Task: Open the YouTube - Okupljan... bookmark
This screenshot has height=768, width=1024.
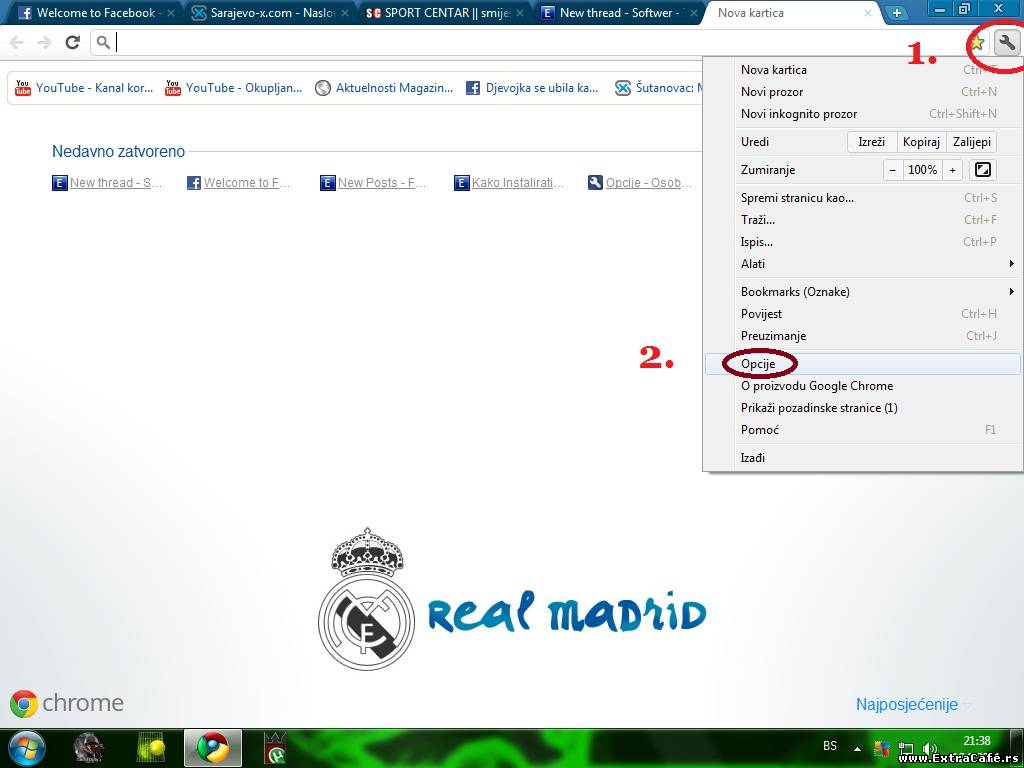Action: (x=234, y=88)
